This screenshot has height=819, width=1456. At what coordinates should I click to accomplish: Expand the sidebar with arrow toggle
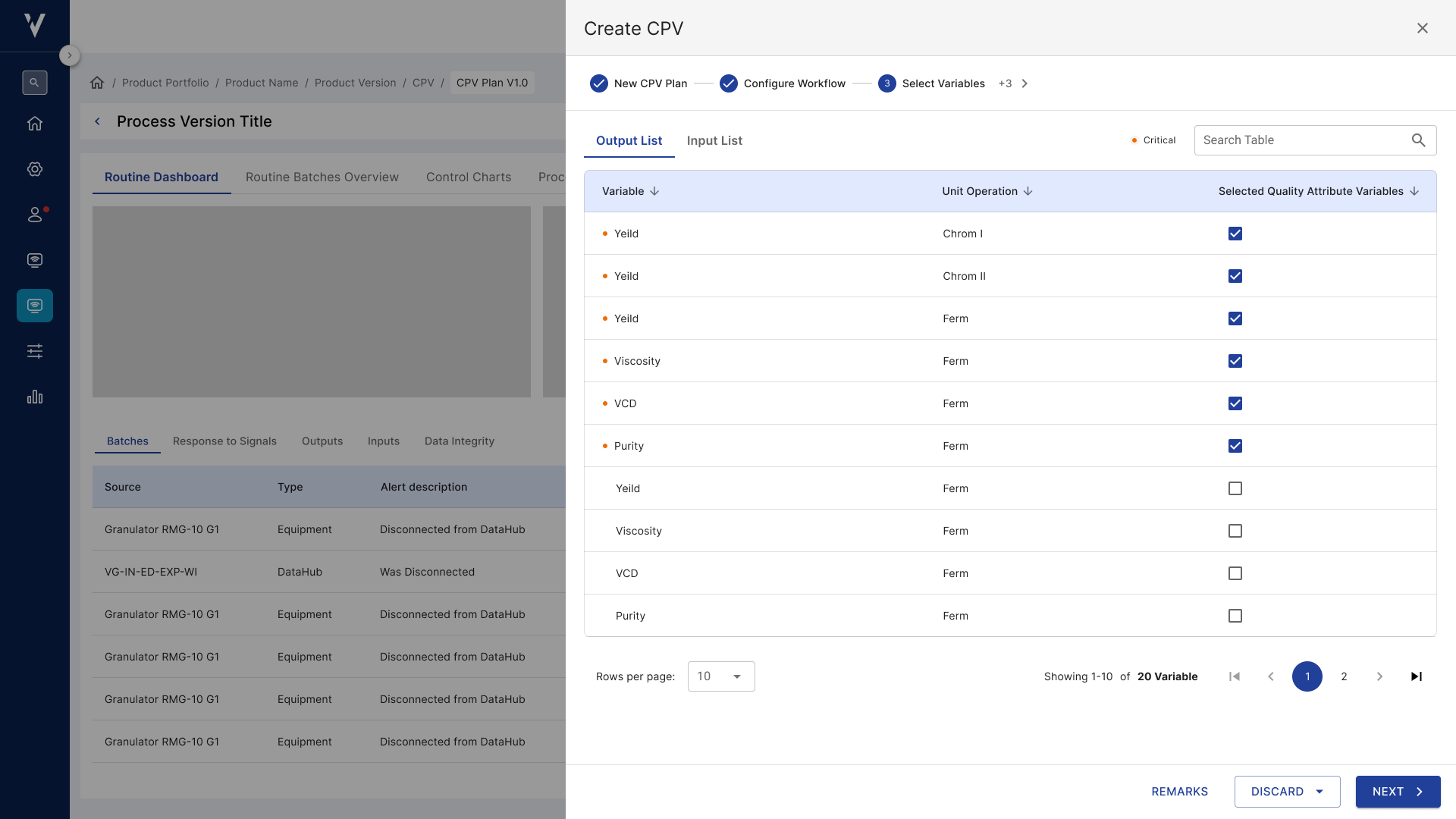pyautogui.click(x=70, y=55)
